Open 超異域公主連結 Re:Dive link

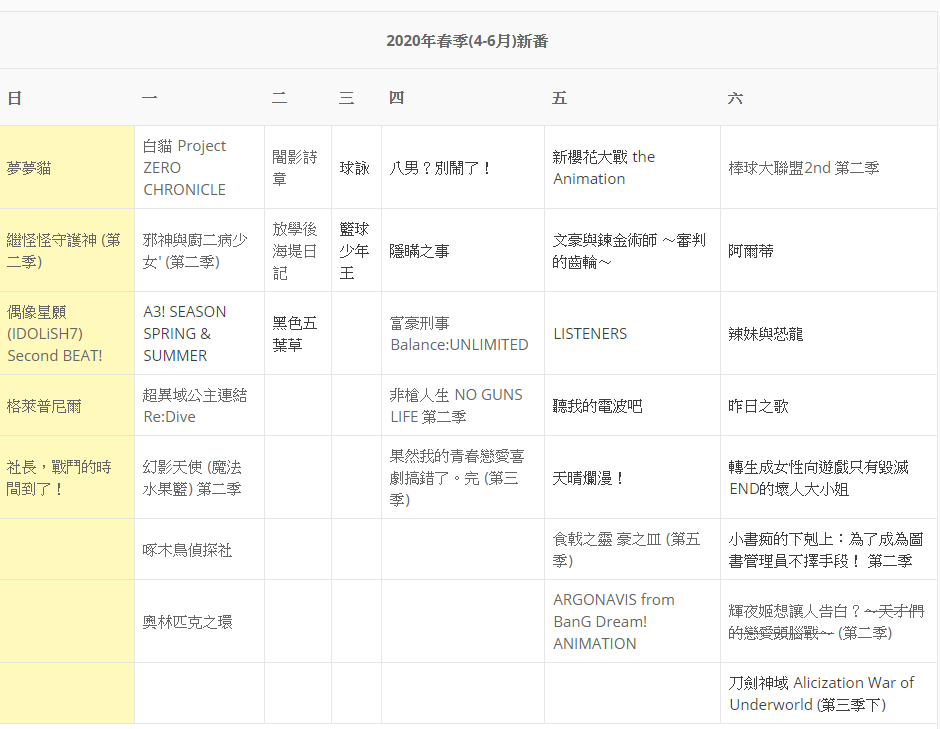(195, 406)
